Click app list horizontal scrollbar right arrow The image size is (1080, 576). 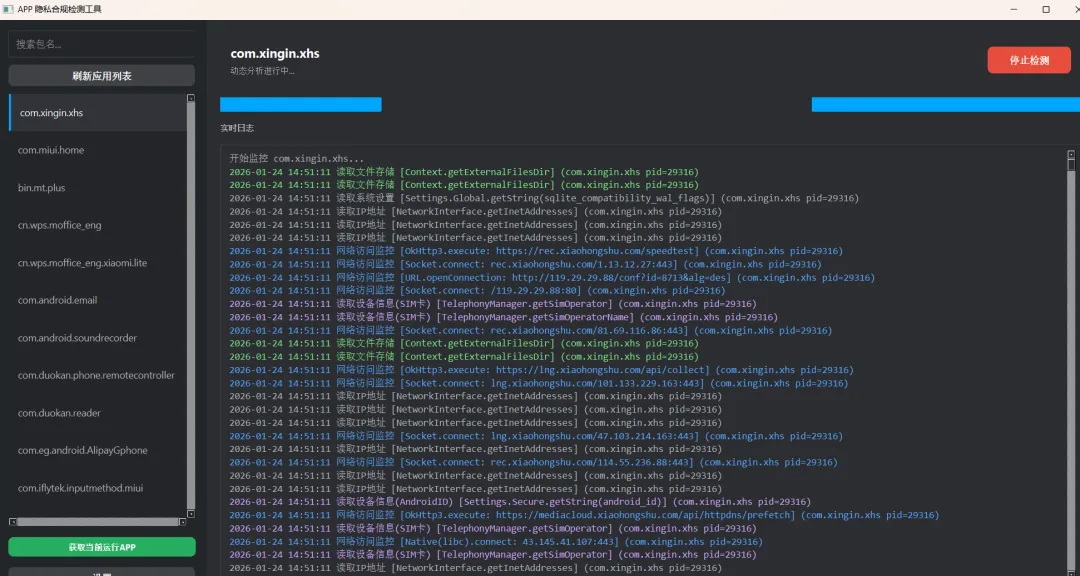(x=183, y=522)
